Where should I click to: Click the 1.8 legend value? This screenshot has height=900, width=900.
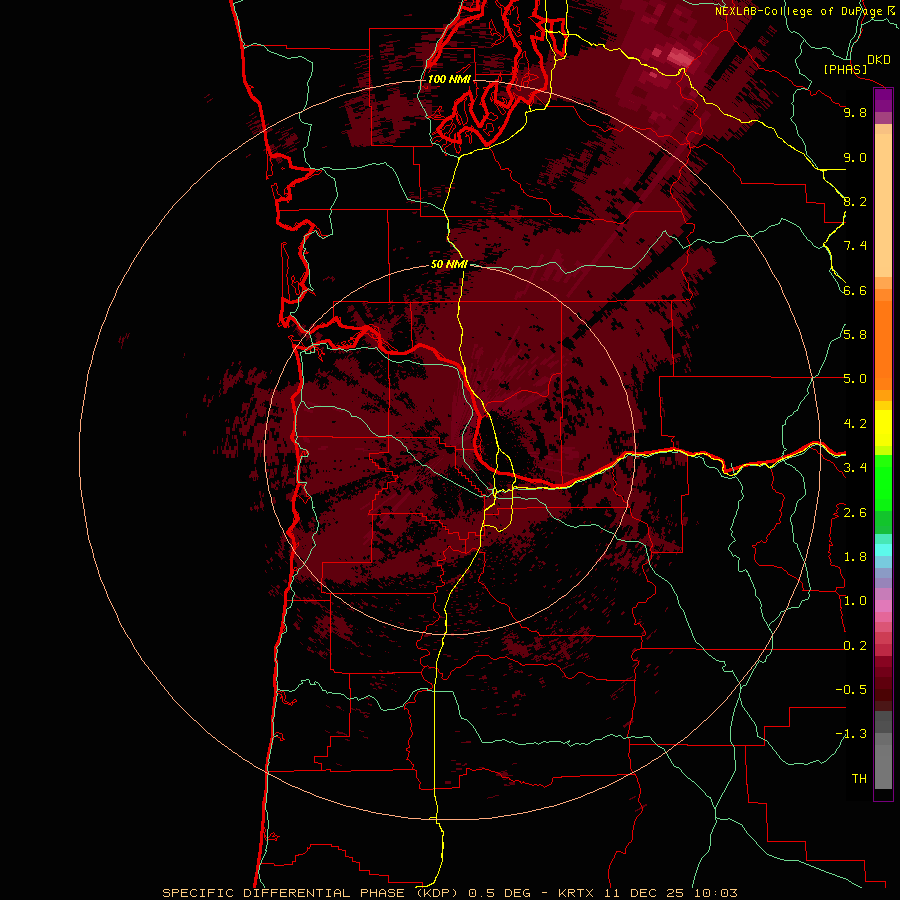pyautogui.click(x=855, y=557)
